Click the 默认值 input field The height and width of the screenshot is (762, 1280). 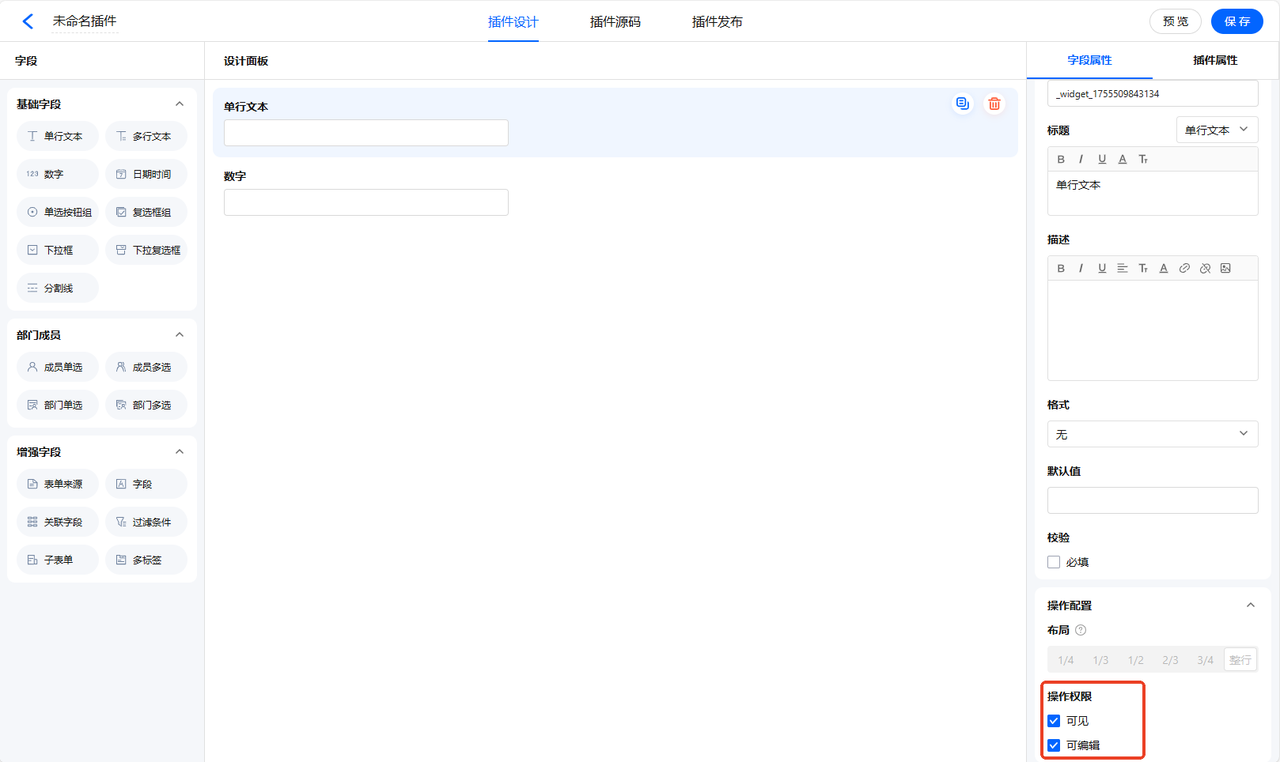(x=1152, y=500)
